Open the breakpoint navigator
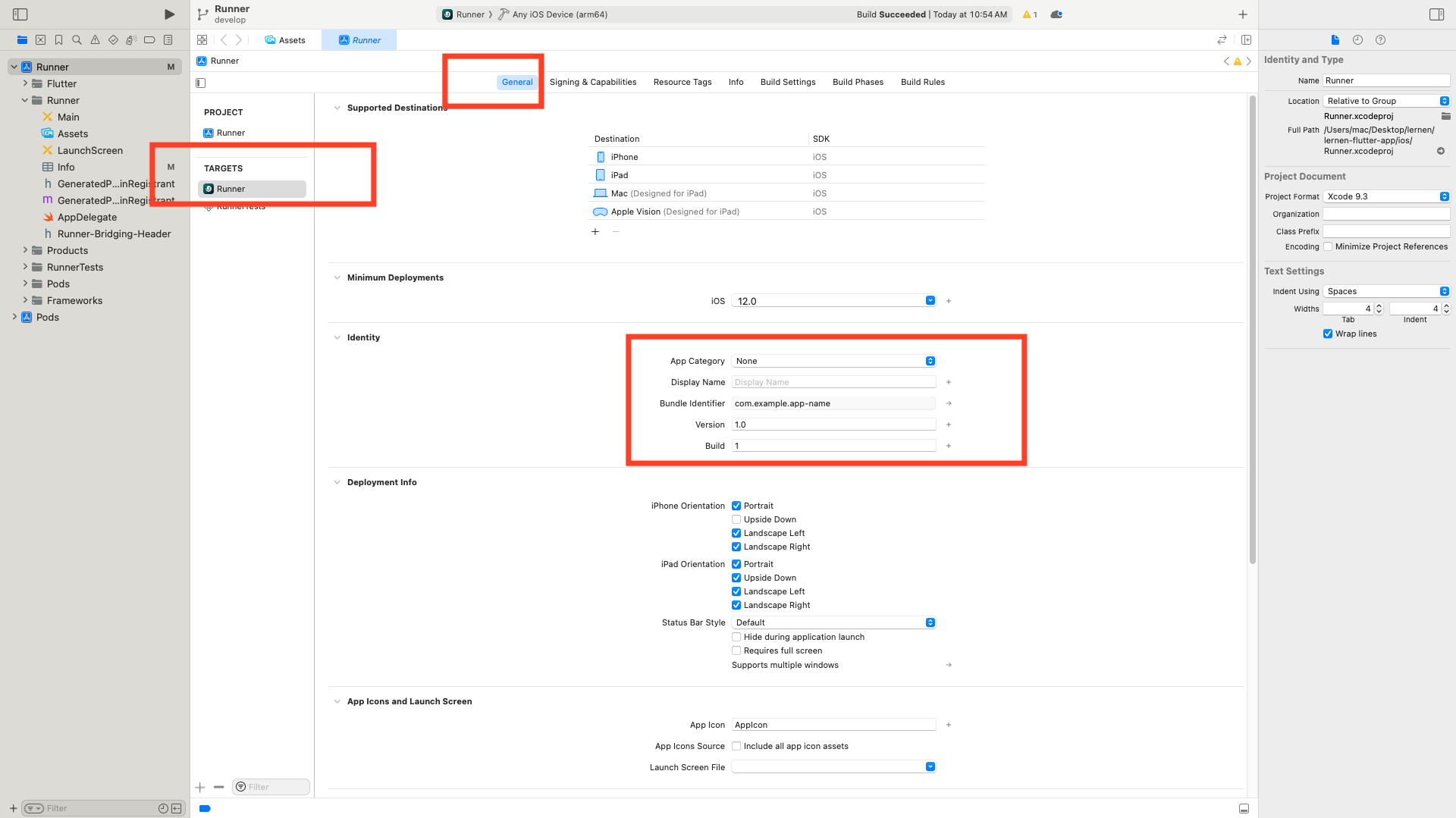This screenshot has height=818, width=1456. click(149, 40)
